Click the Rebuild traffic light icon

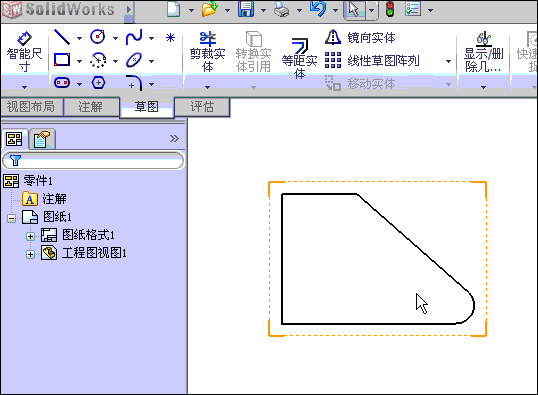click(389, 9)
